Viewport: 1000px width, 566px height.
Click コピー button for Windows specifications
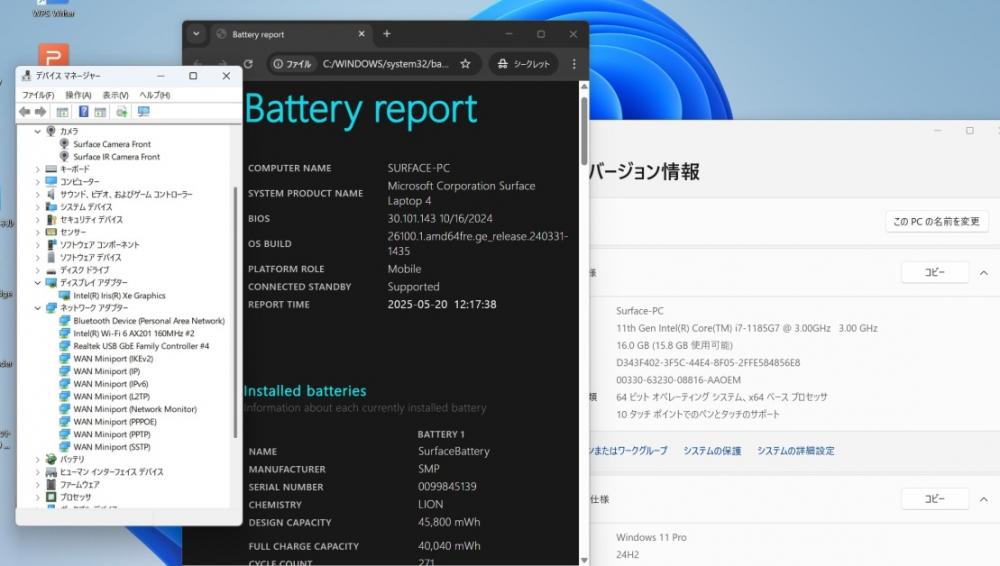934,499
